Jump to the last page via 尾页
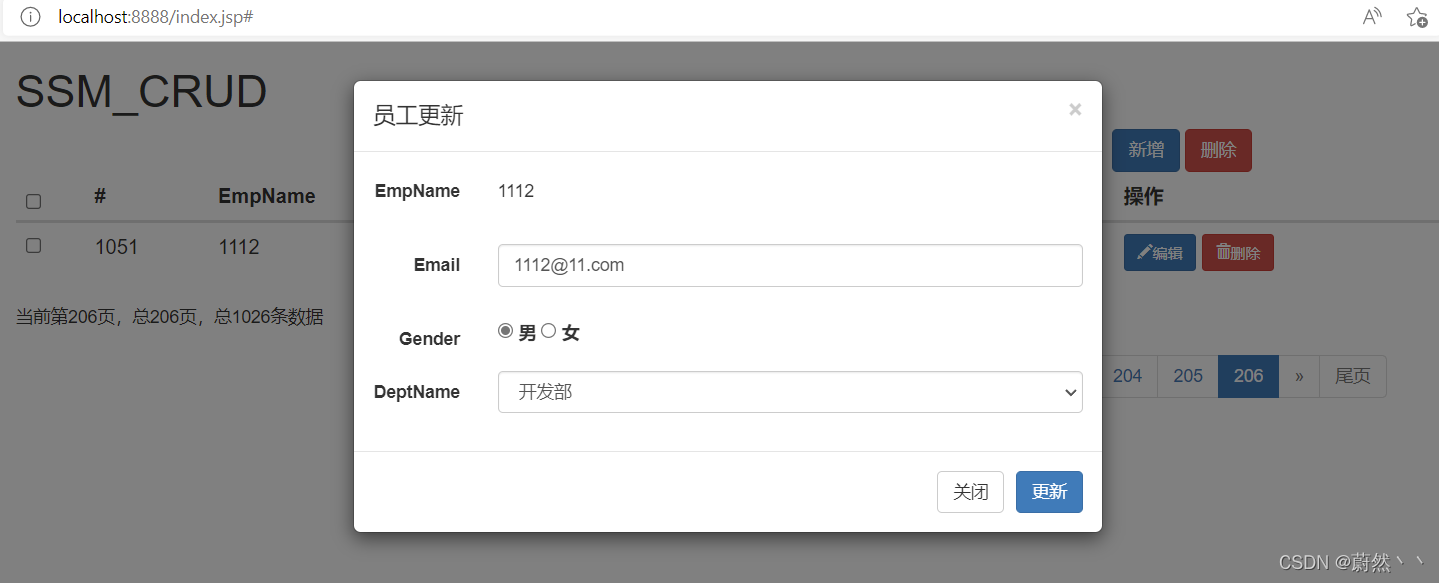The width and height of the screenshot is (1439, 583). 1352,376
